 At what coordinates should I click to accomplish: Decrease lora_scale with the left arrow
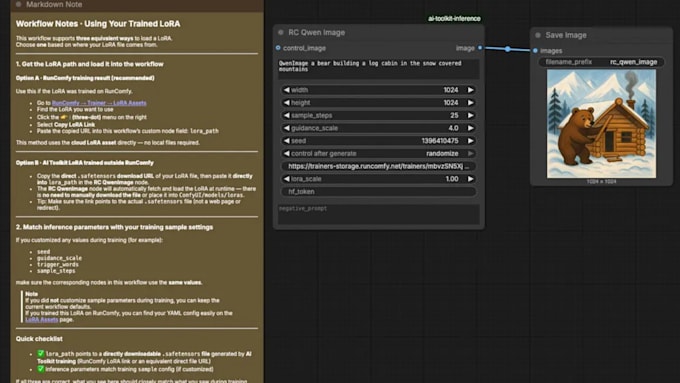[286, 179]
